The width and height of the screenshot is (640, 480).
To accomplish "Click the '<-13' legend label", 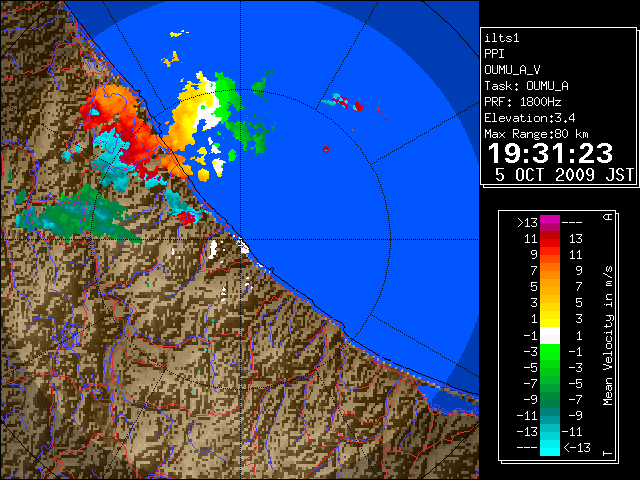I will point(577,447).
